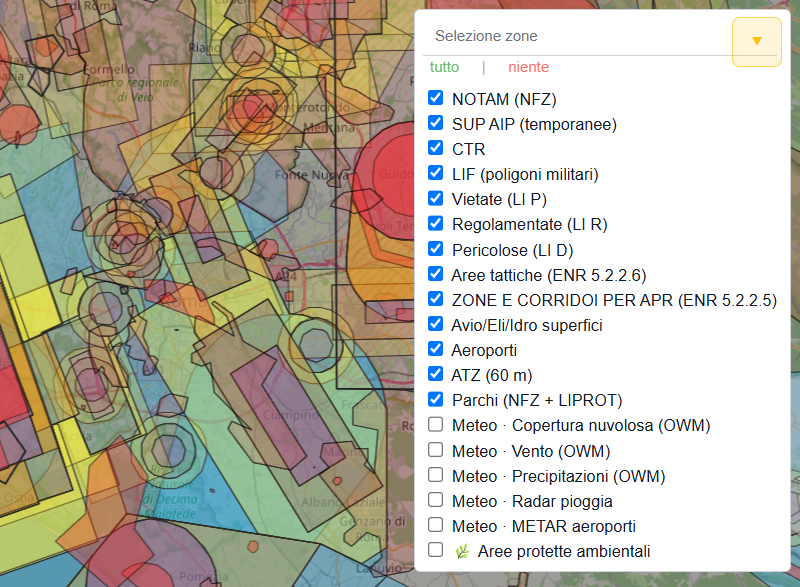This screenshot has width=800, height=587.
Task: Toggle the CTR zone checkbox
Action: tap(435, 147)
